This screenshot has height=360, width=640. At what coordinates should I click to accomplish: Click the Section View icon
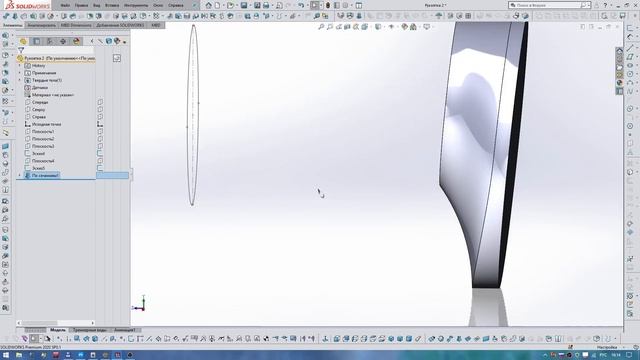[x=347, y=27]
